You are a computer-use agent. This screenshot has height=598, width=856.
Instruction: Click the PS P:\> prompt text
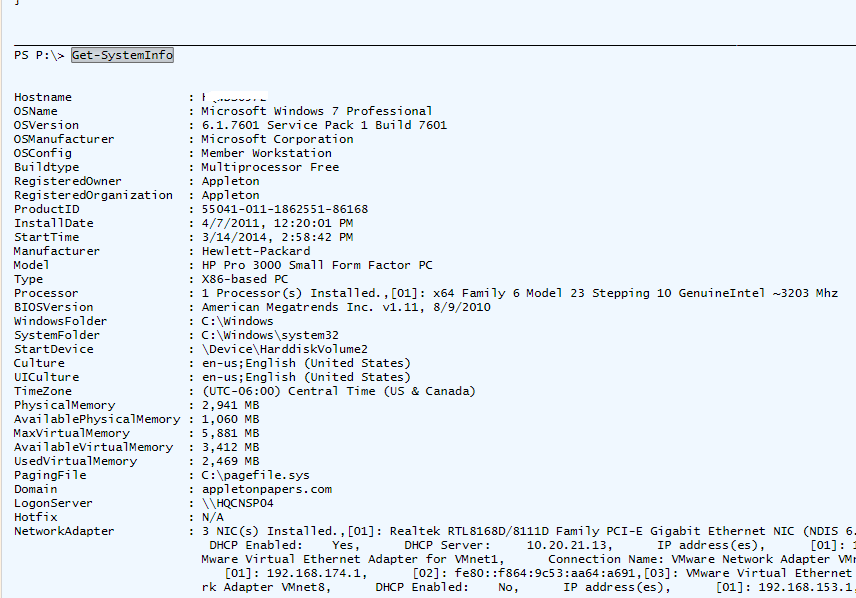click(x=39, y=55)
